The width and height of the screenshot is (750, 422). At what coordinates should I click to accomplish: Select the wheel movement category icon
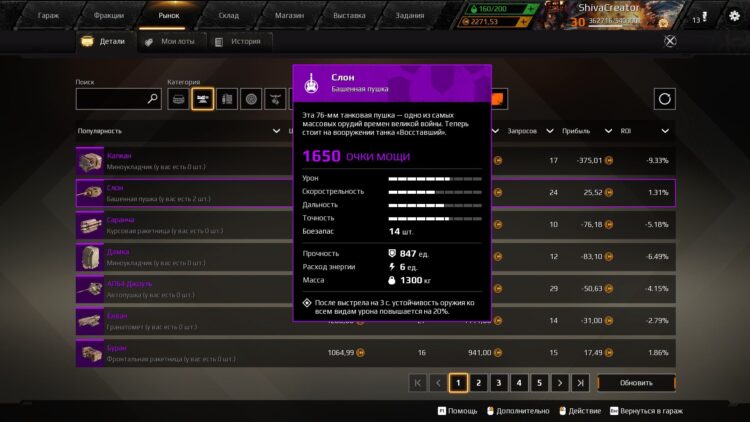click(251, 99)
